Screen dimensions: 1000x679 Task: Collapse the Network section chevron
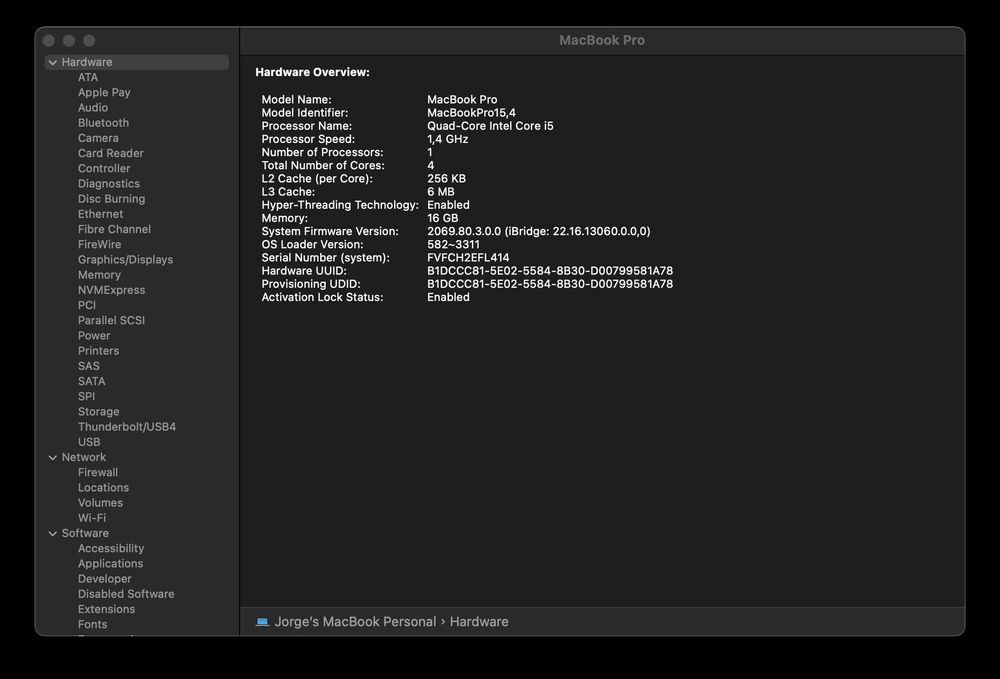tap(53, 458)
